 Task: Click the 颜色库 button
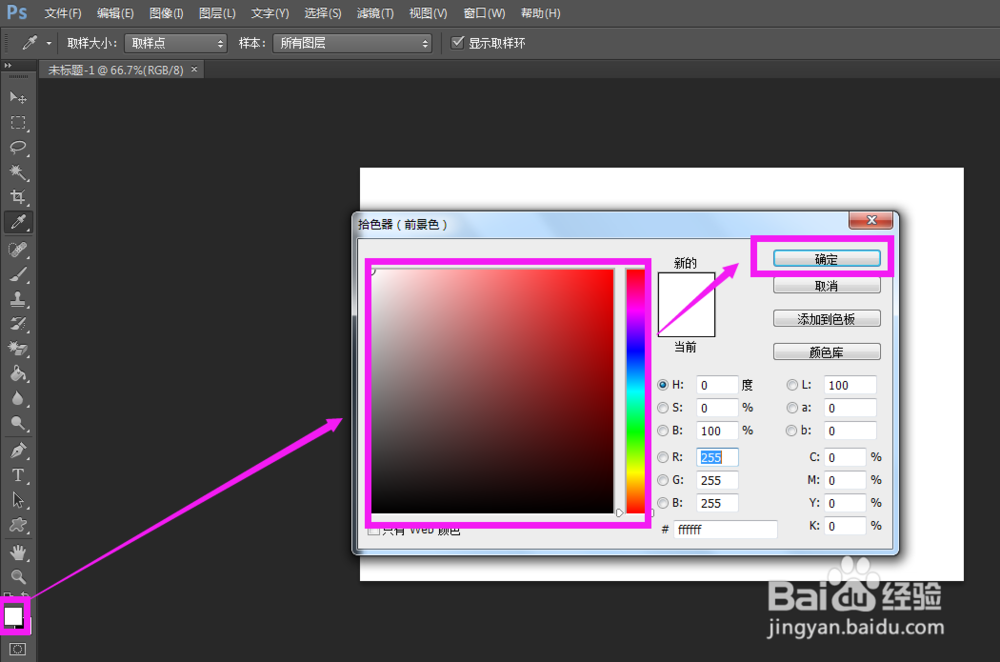tap(825, 351)
